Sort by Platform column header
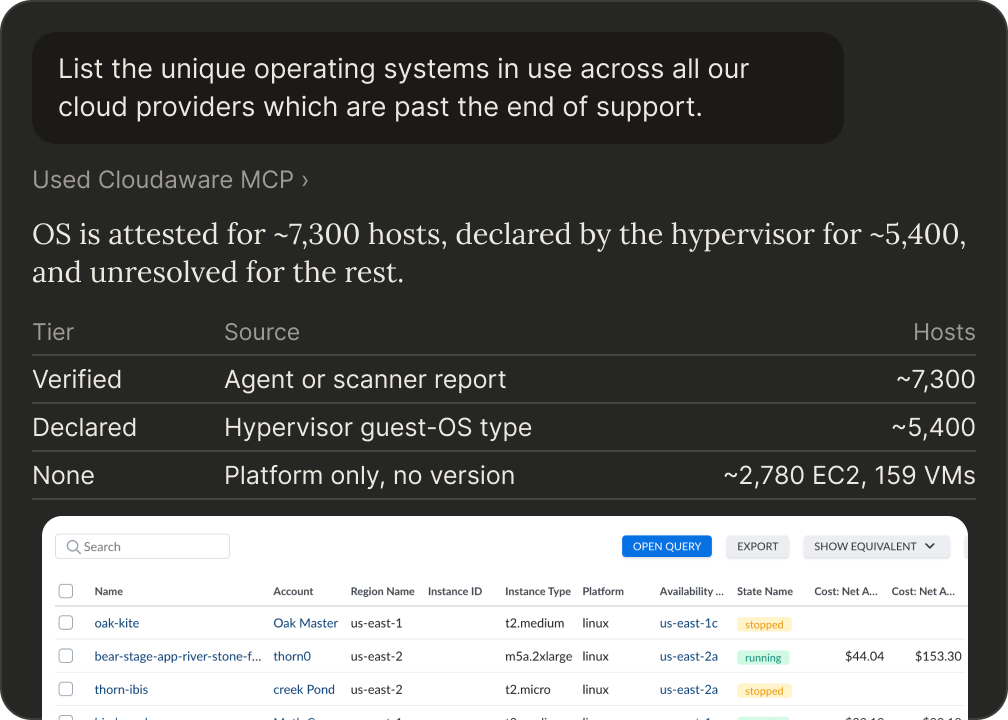This screenshot has width=1008, height=720. [603, 591]
